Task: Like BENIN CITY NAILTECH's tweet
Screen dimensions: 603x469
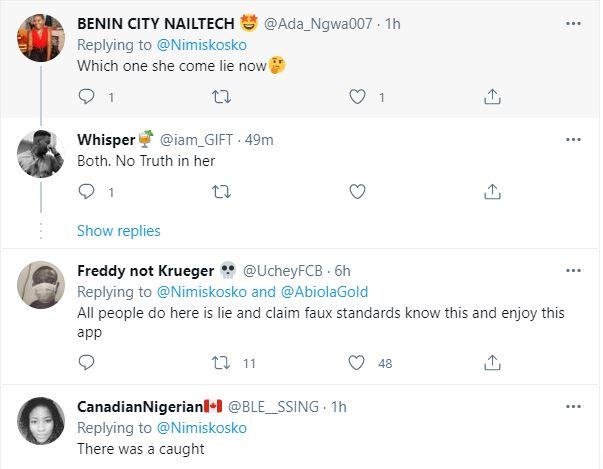Action: [x=357, y=97]
